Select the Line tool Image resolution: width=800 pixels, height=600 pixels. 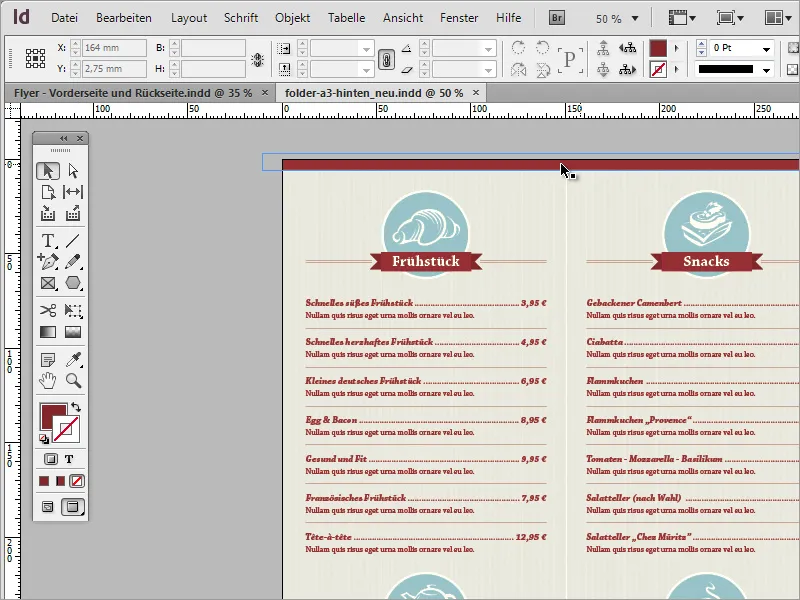point(73,240)
